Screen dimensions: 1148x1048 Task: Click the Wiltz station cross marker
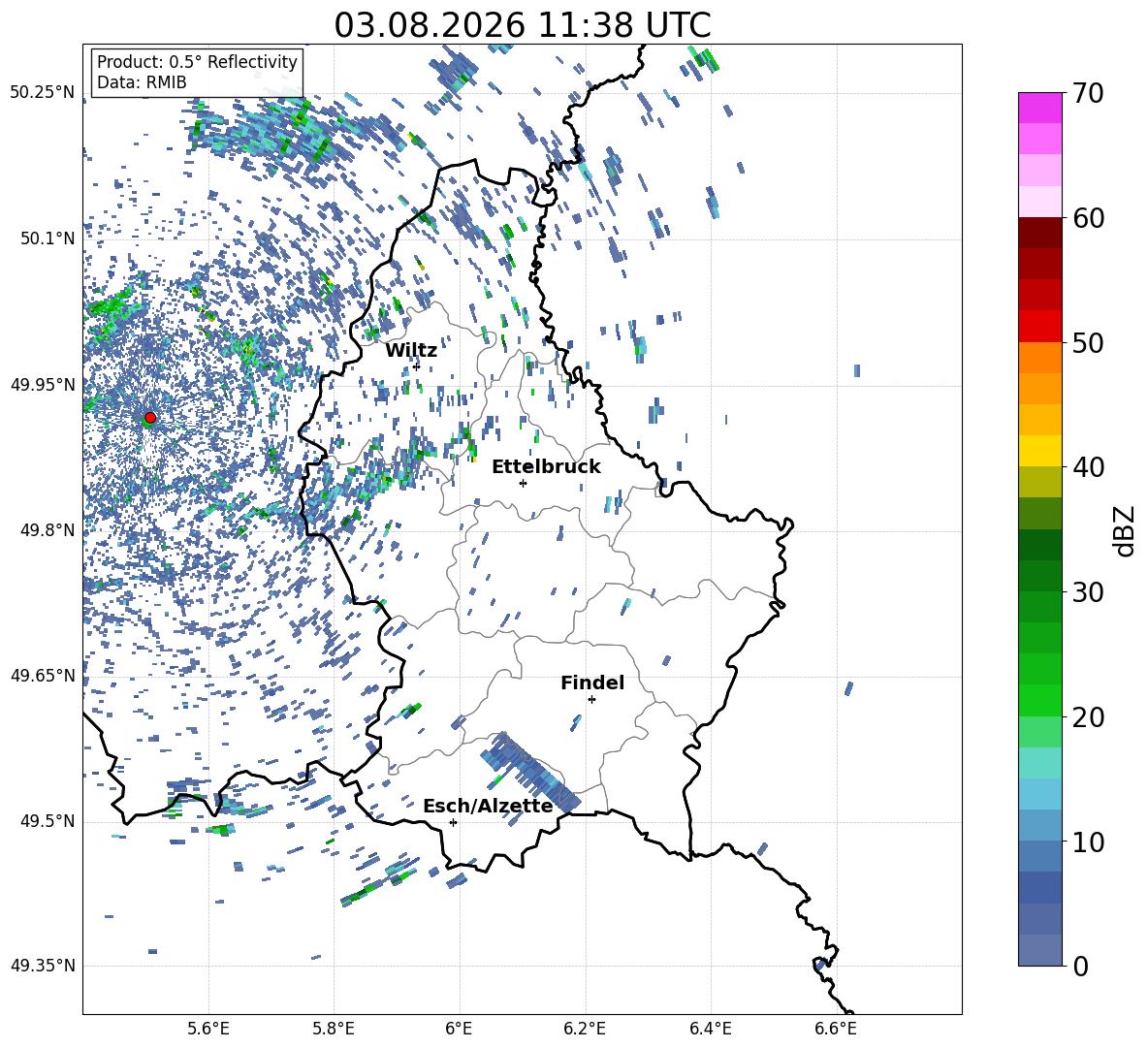[x=417, y=366]
